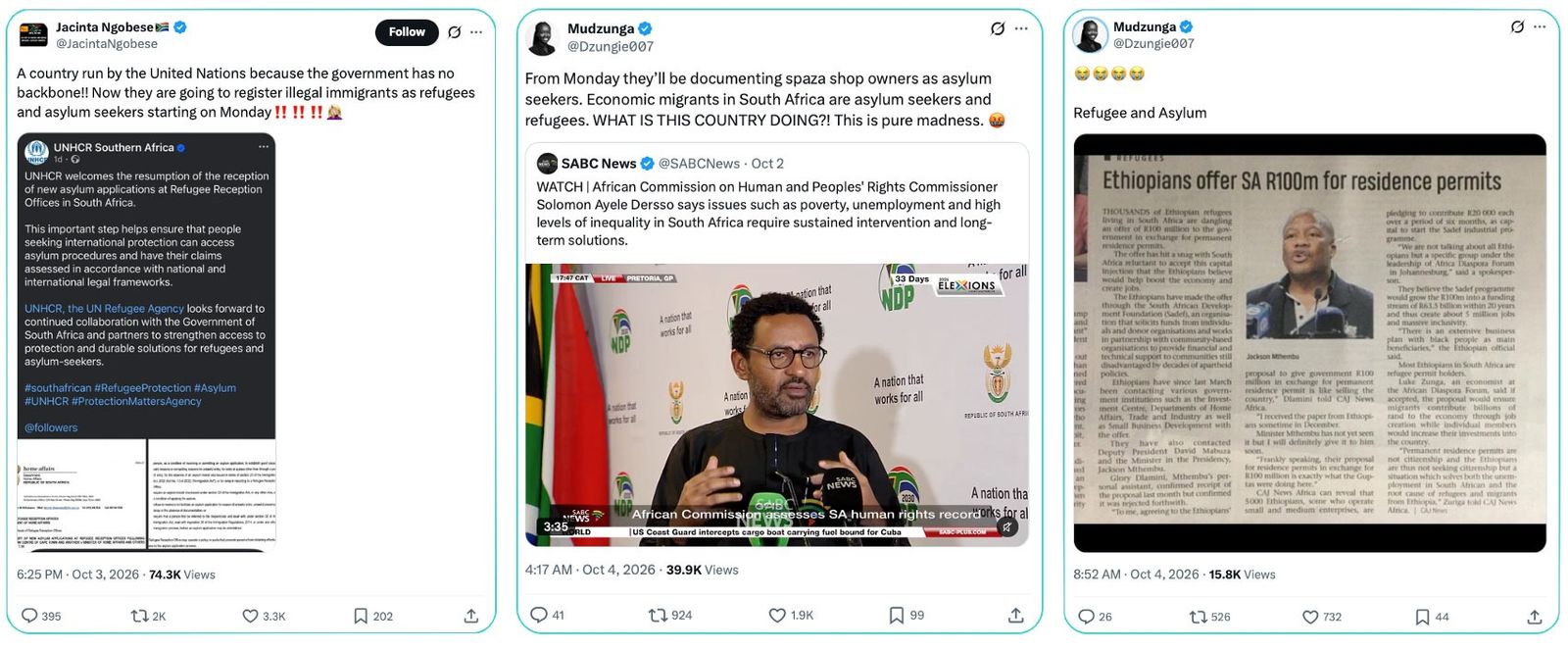The image size is (1568, 649).
Task: Follow Jacinta Ngobese's account
Action: point(407,32)
